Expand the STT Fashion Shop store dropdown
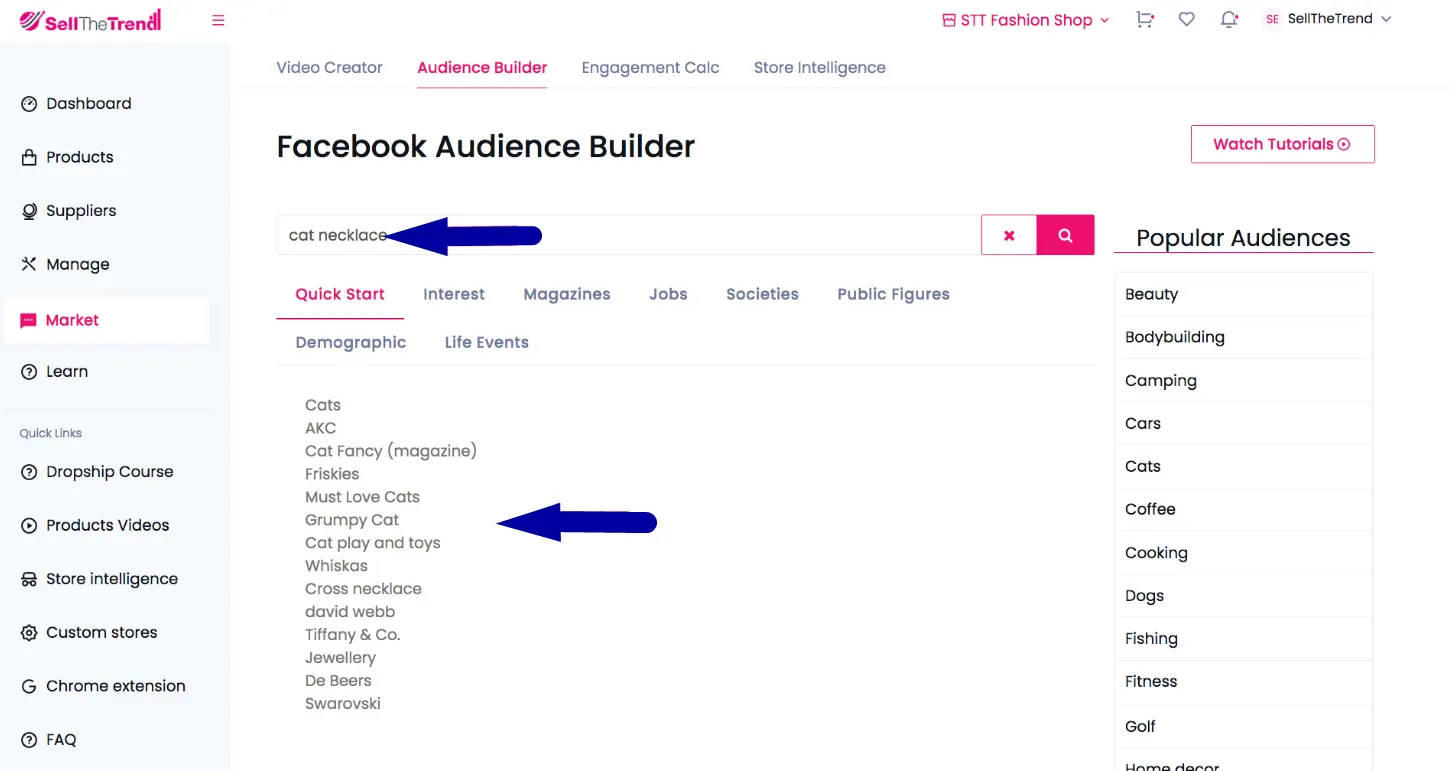The image size is (1451, 771). 1026,20
